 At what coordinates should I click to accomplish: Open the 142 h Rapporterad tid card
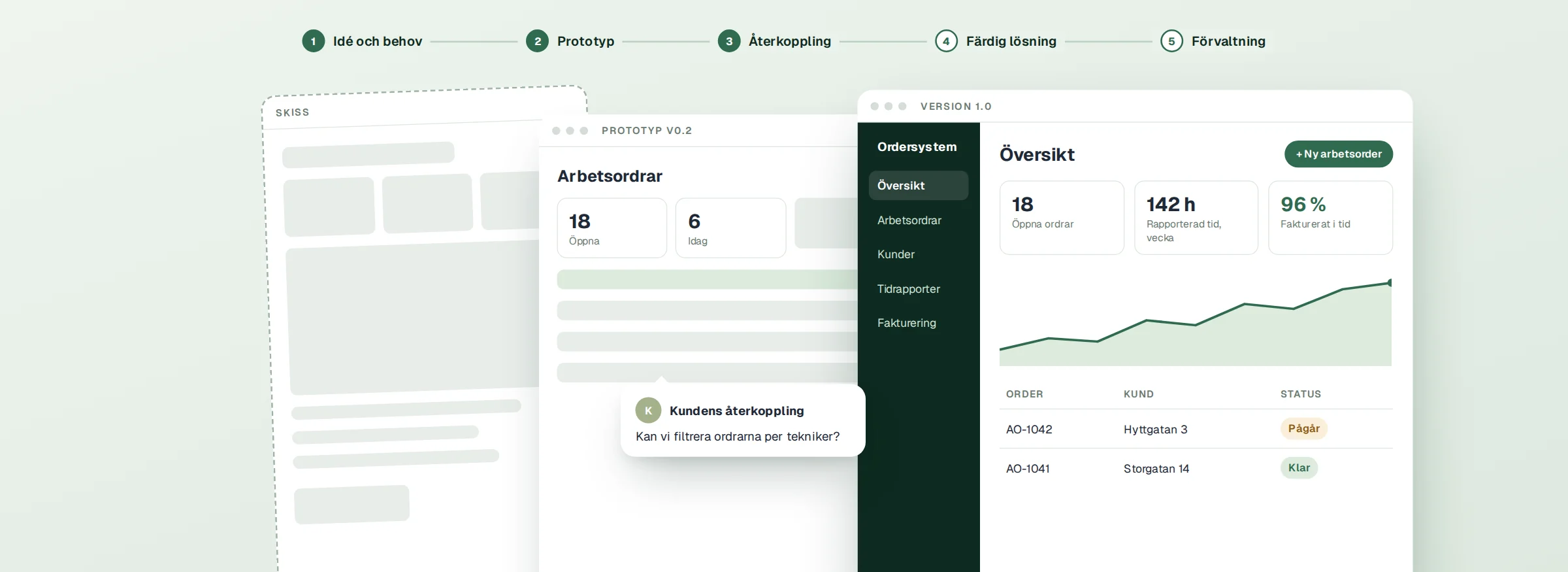coord(1196,218)
